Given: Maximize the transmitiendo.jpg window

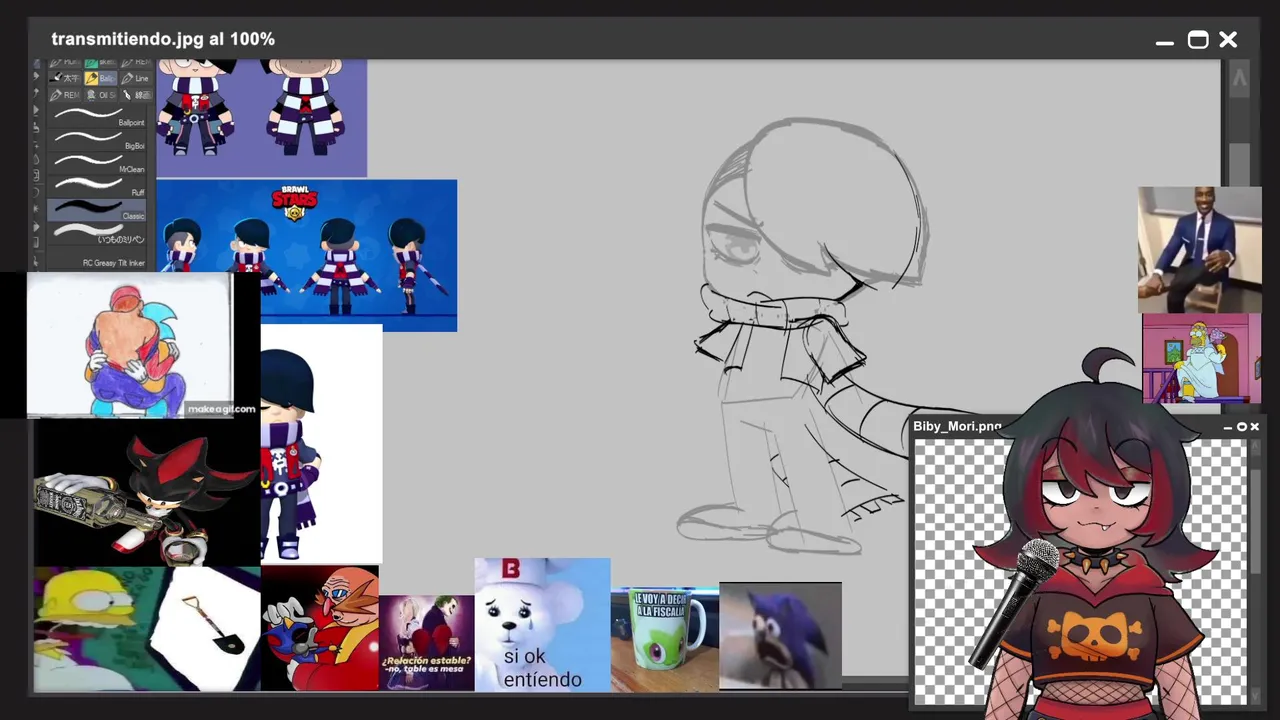Looking at the screenshot, I should click(1198, 40).
